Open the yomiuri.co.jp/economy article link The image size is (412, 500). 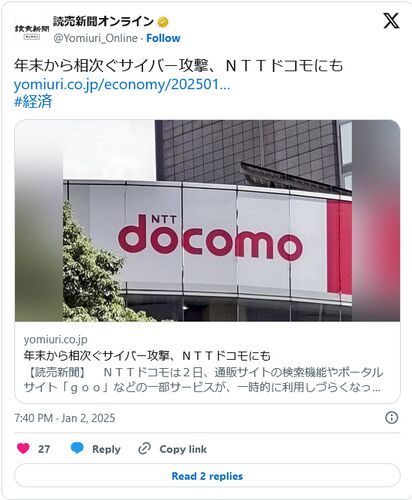click(x=122, y=85)
